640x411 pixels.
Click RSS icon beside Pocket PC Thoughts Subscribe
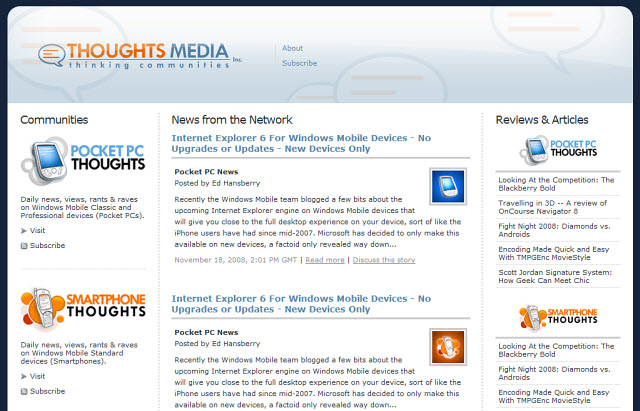pos(24,246)
